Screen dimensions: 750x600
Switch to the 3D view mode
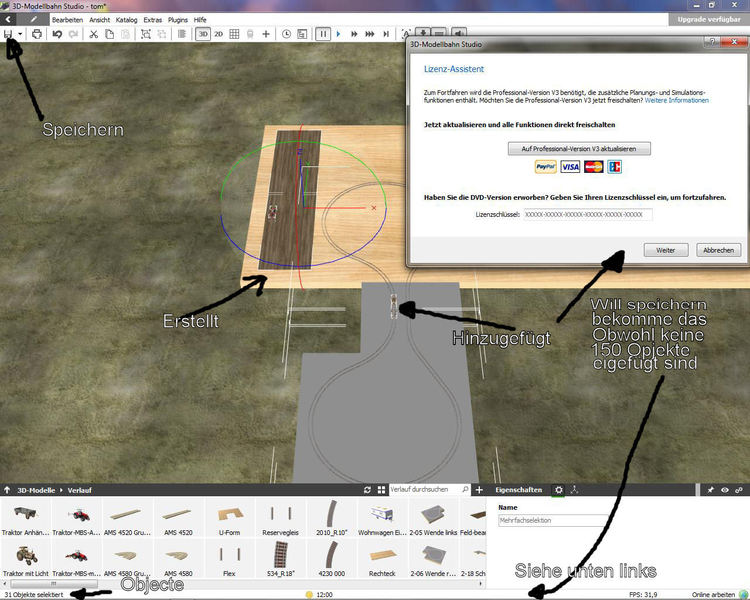(x=203, y=34)
